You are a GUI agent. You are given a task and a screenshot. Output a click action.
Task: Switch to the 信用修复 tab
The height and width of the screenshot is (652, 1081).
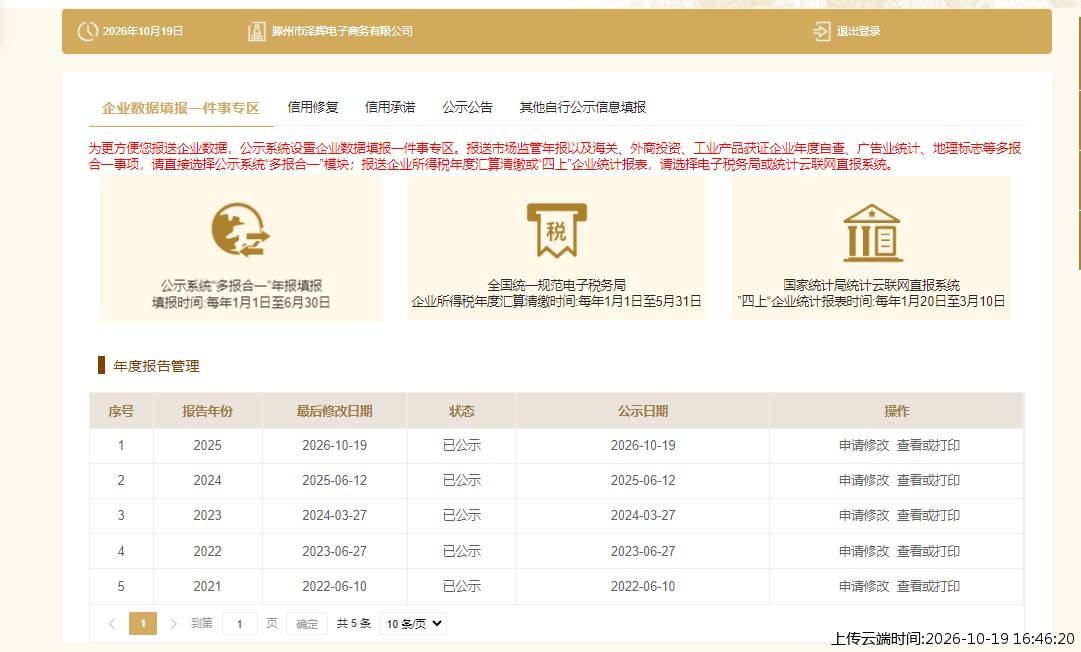[x=313, y=107]
